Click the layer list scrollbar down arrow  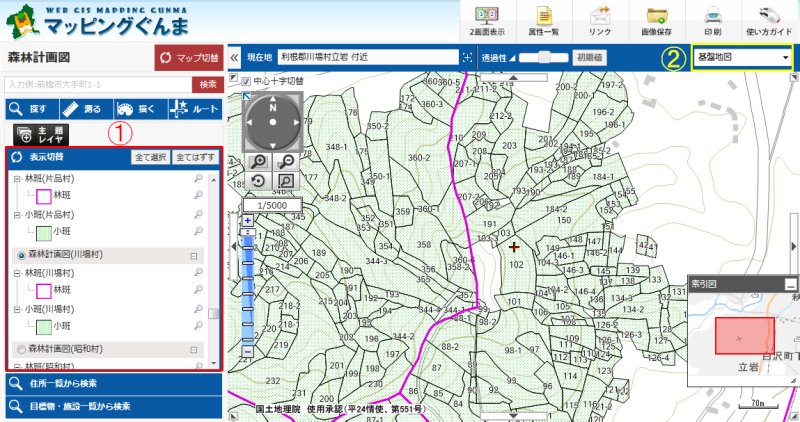[214, 364]
